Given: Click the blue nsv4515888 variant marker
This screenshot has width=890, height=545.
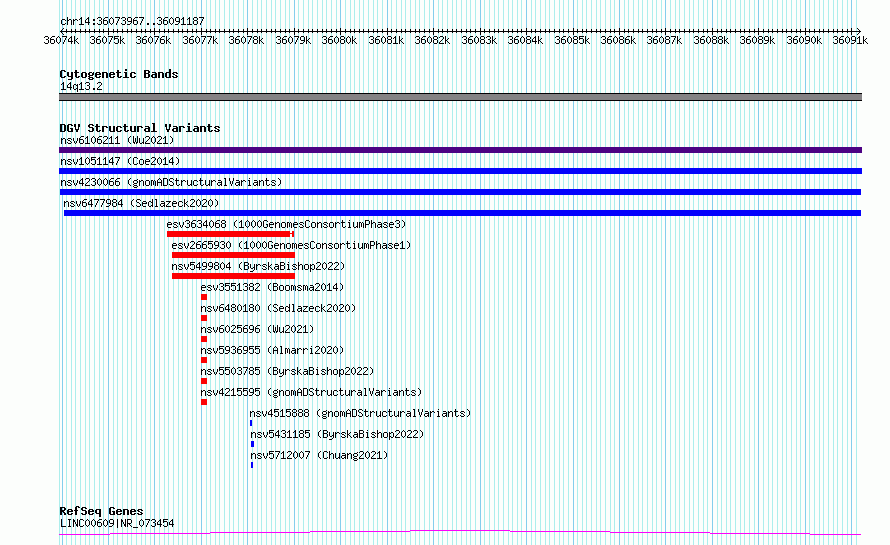Looking at the screenshot, I should point(251,423).
